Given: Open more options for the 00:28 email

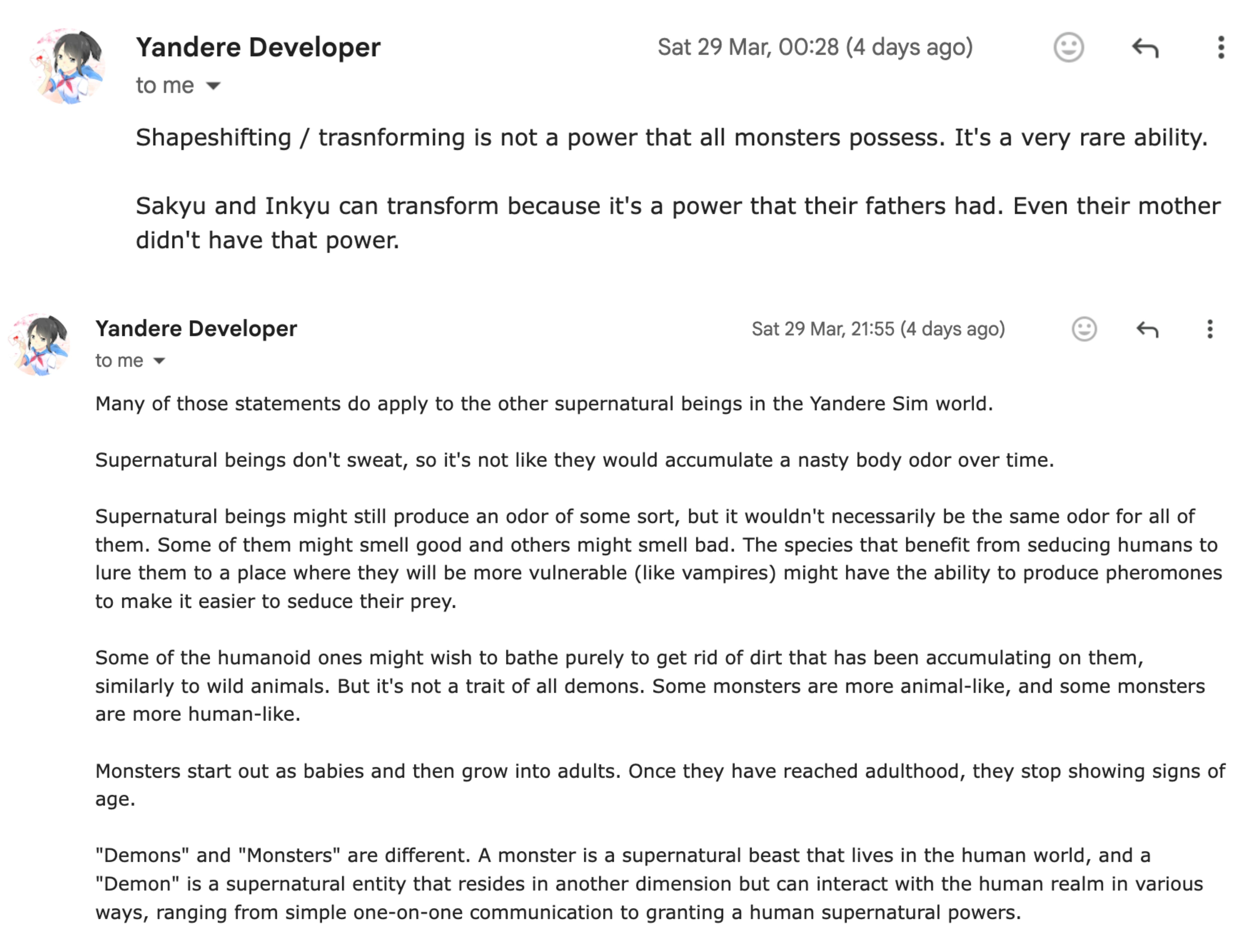Looking at the screenshot, I should click(1221, 48).
